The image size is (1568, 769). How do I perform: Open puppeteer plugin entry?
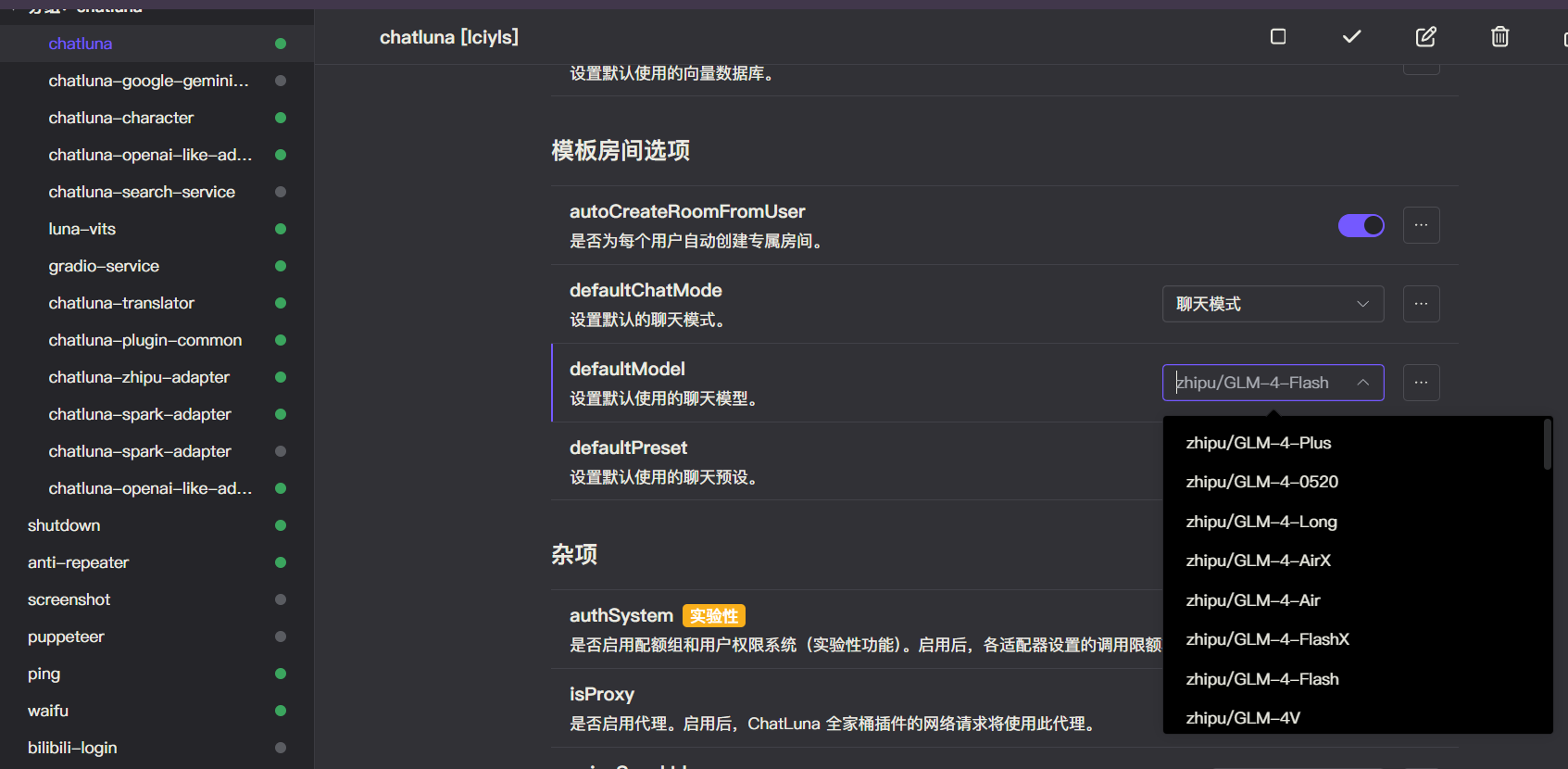157,637
